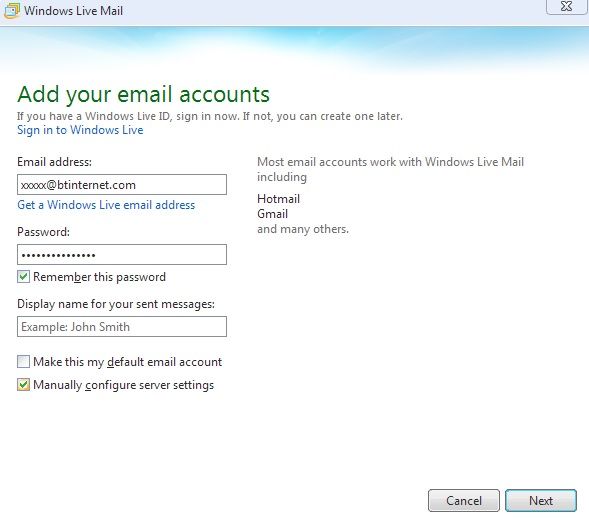
Task: Click the Gmail entry in provider list
Action: click(x=272, y=214)
